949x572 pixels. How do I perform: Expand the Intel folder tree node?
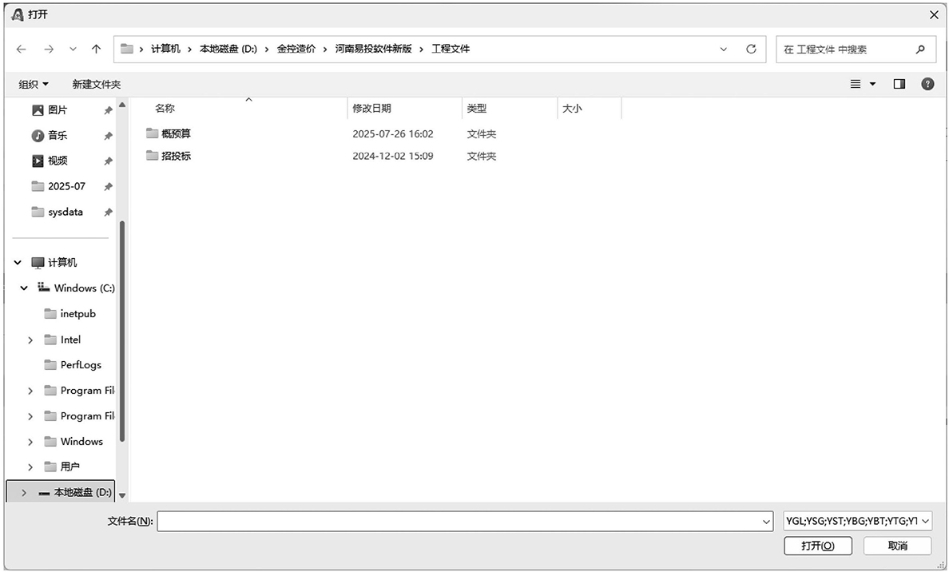tap(31, 340)
